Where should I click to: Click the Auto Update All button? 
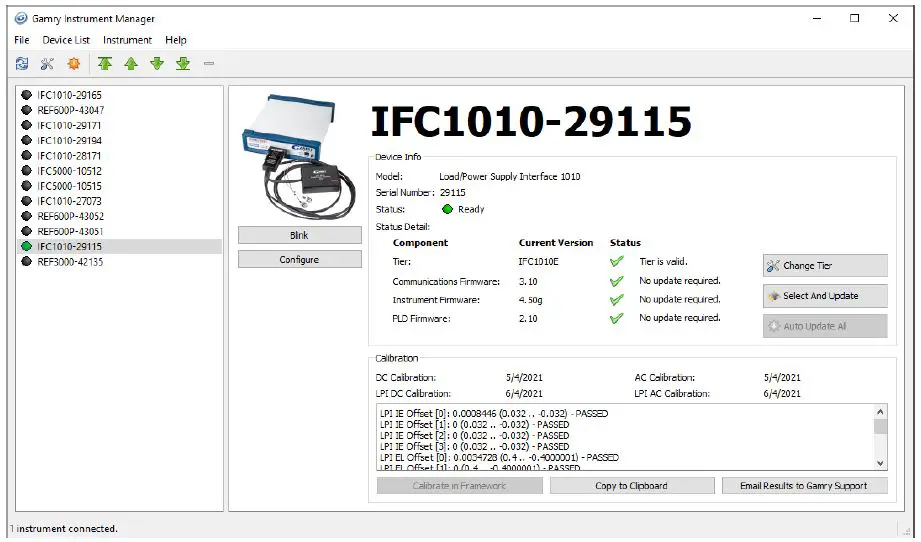(825, 326)
